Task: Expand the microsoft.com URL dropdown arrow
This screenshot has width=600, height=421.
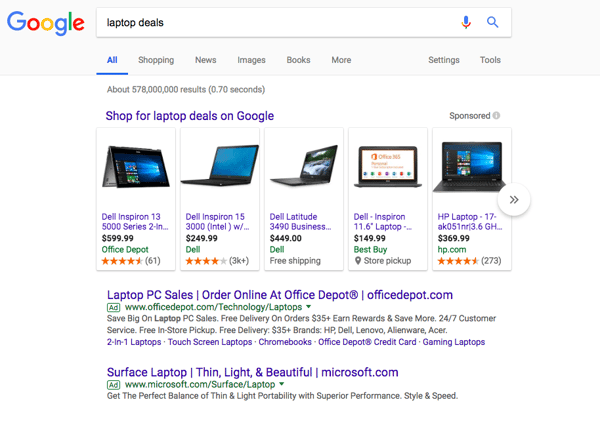Action: click(x=282, y=384)
